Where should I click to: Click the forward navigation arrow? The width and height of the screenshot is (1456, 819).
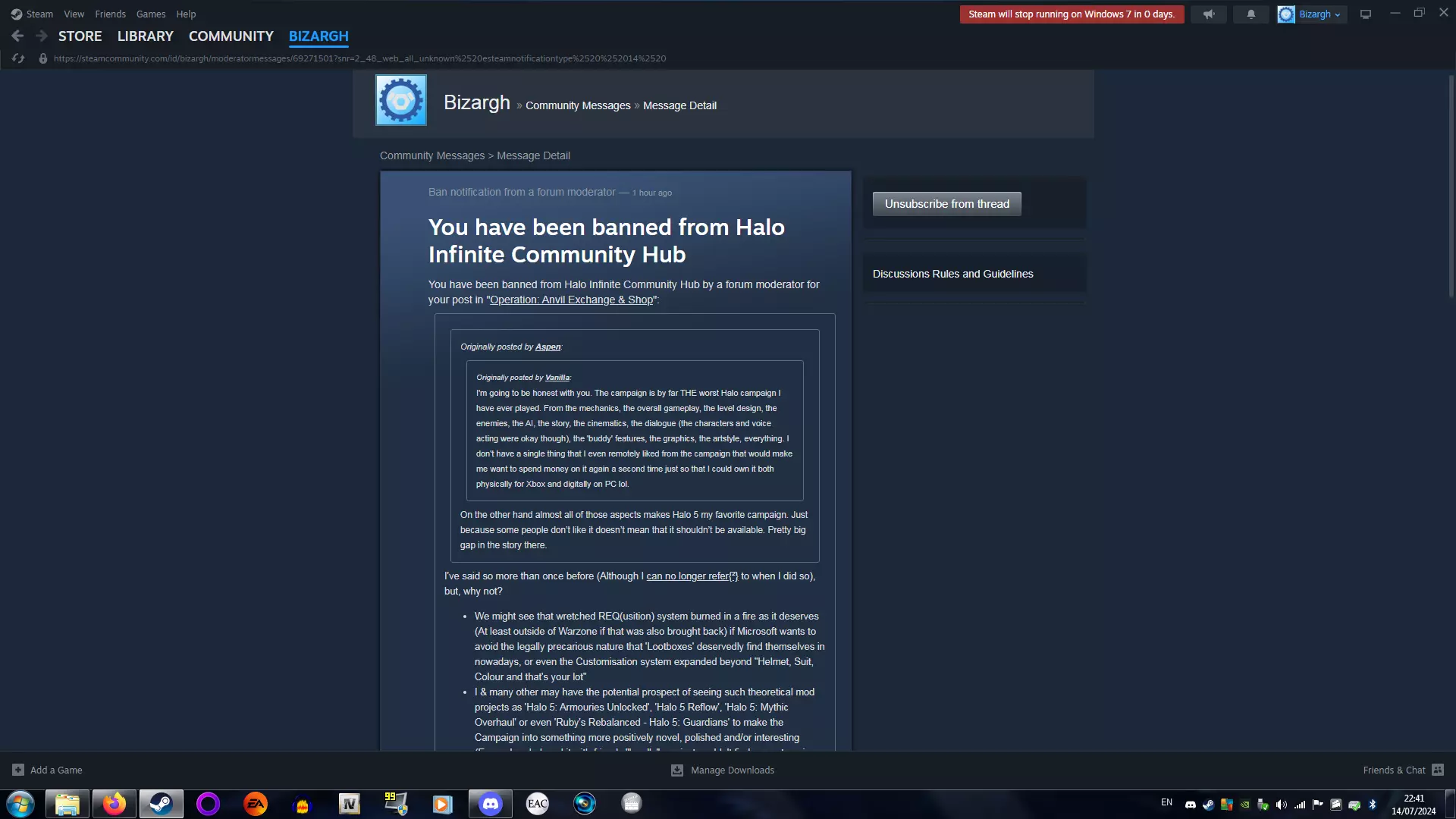[42, 36]
